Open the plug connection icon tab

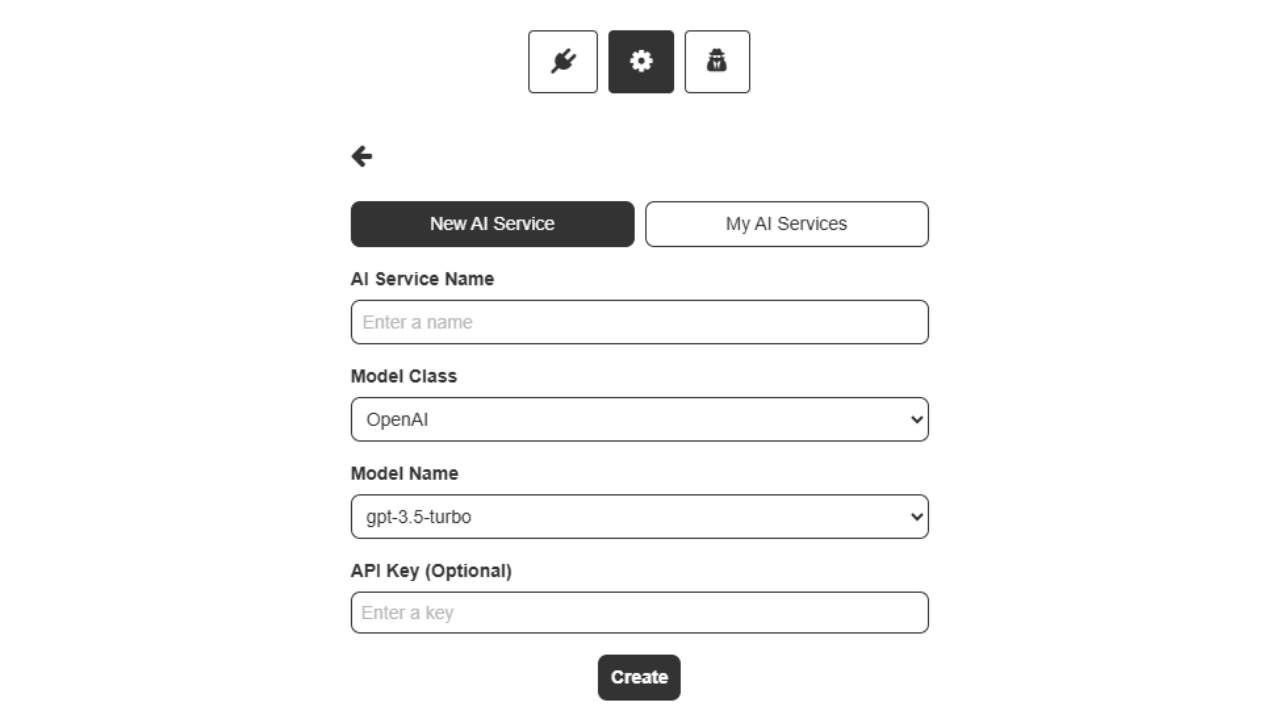coord(563,62)
